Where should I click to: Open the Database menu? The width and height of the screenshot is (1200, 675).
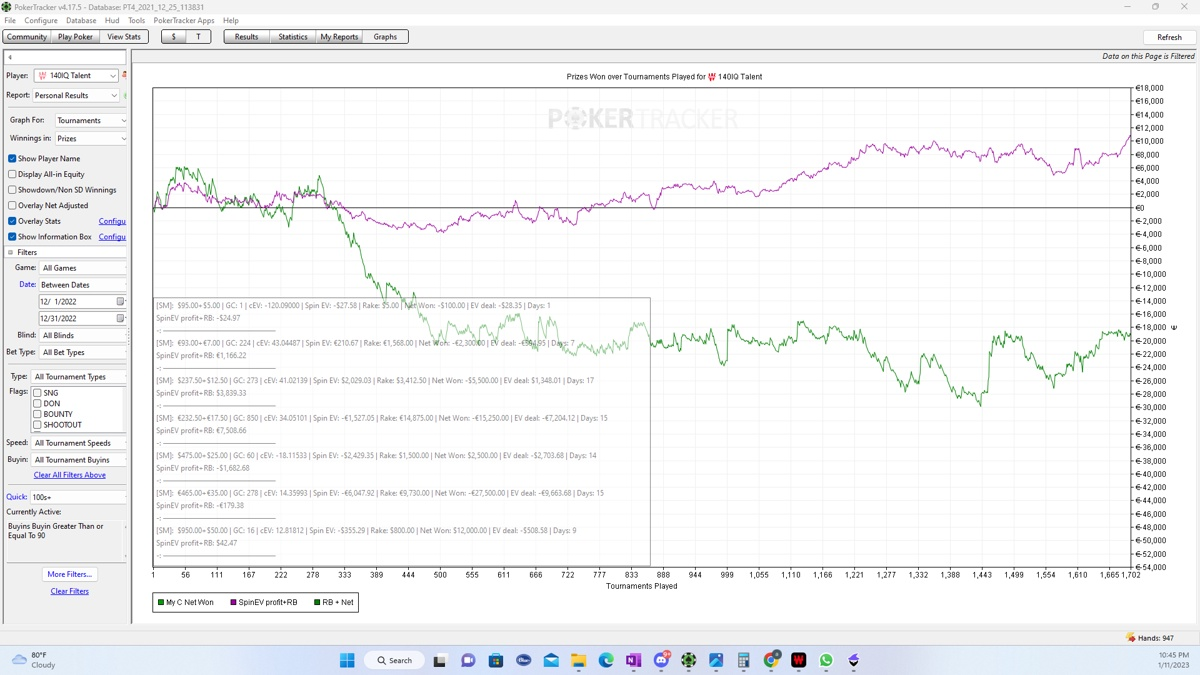81,20
